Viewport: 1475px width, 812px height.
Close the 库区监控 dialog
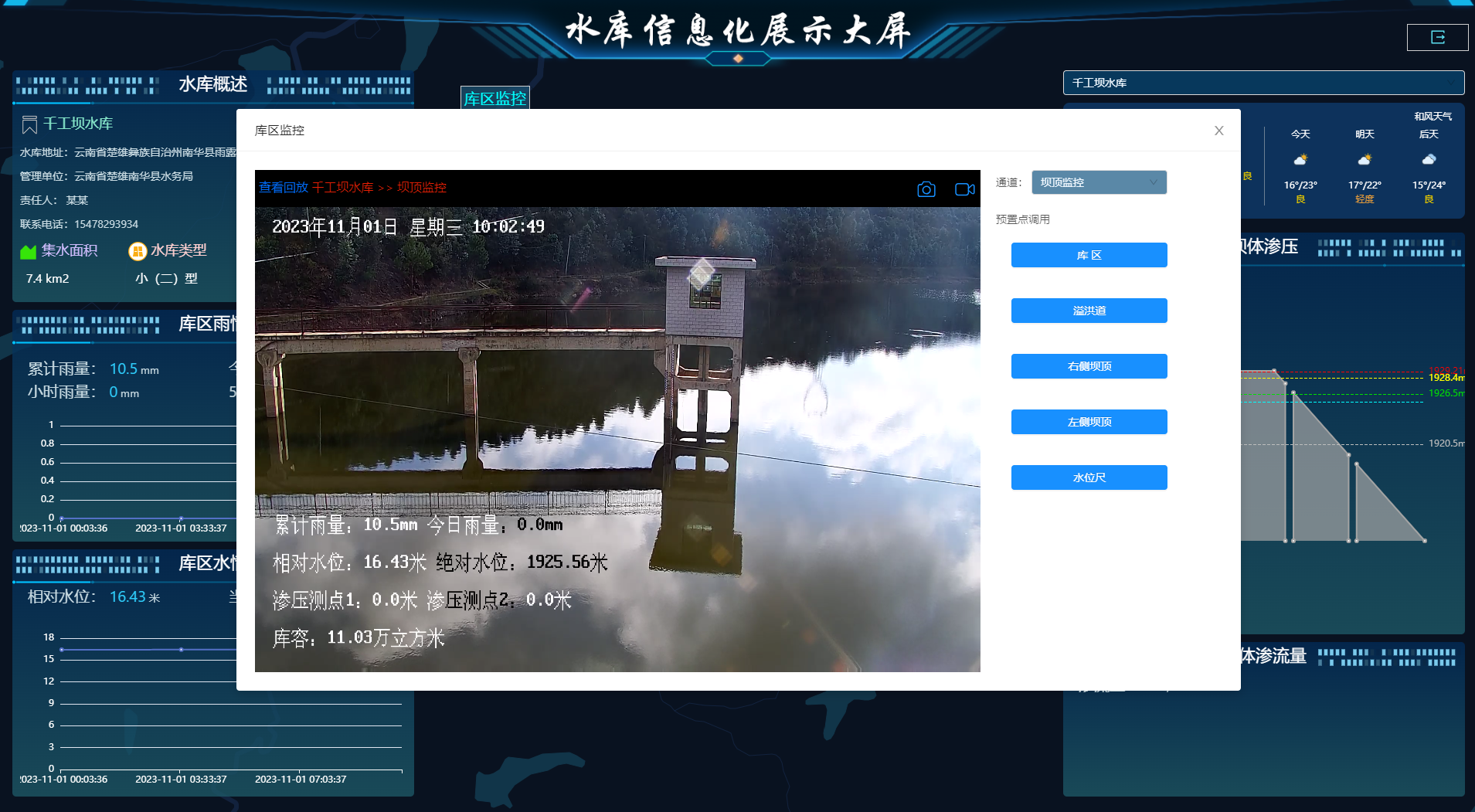(1218, 131)
